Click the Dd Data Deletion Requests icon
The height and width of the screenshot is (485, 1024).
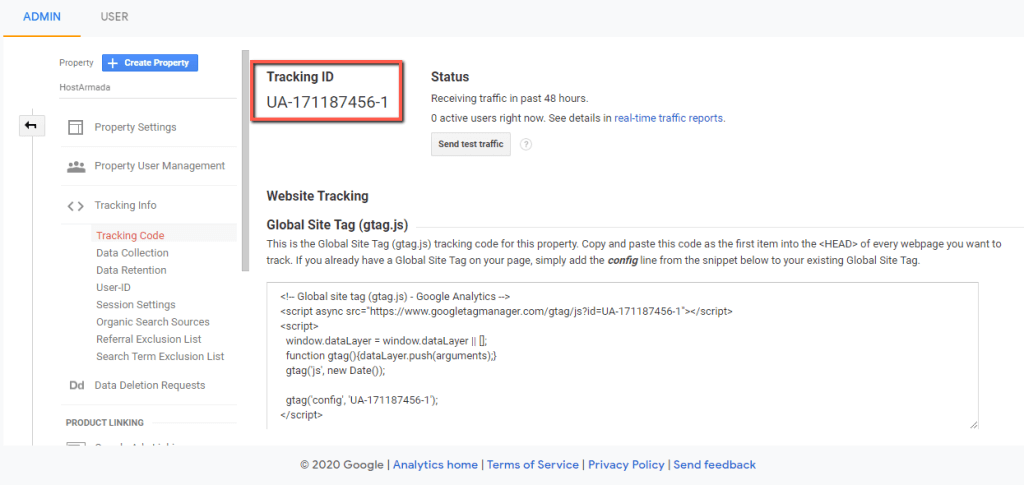click(x=76, y=385)
